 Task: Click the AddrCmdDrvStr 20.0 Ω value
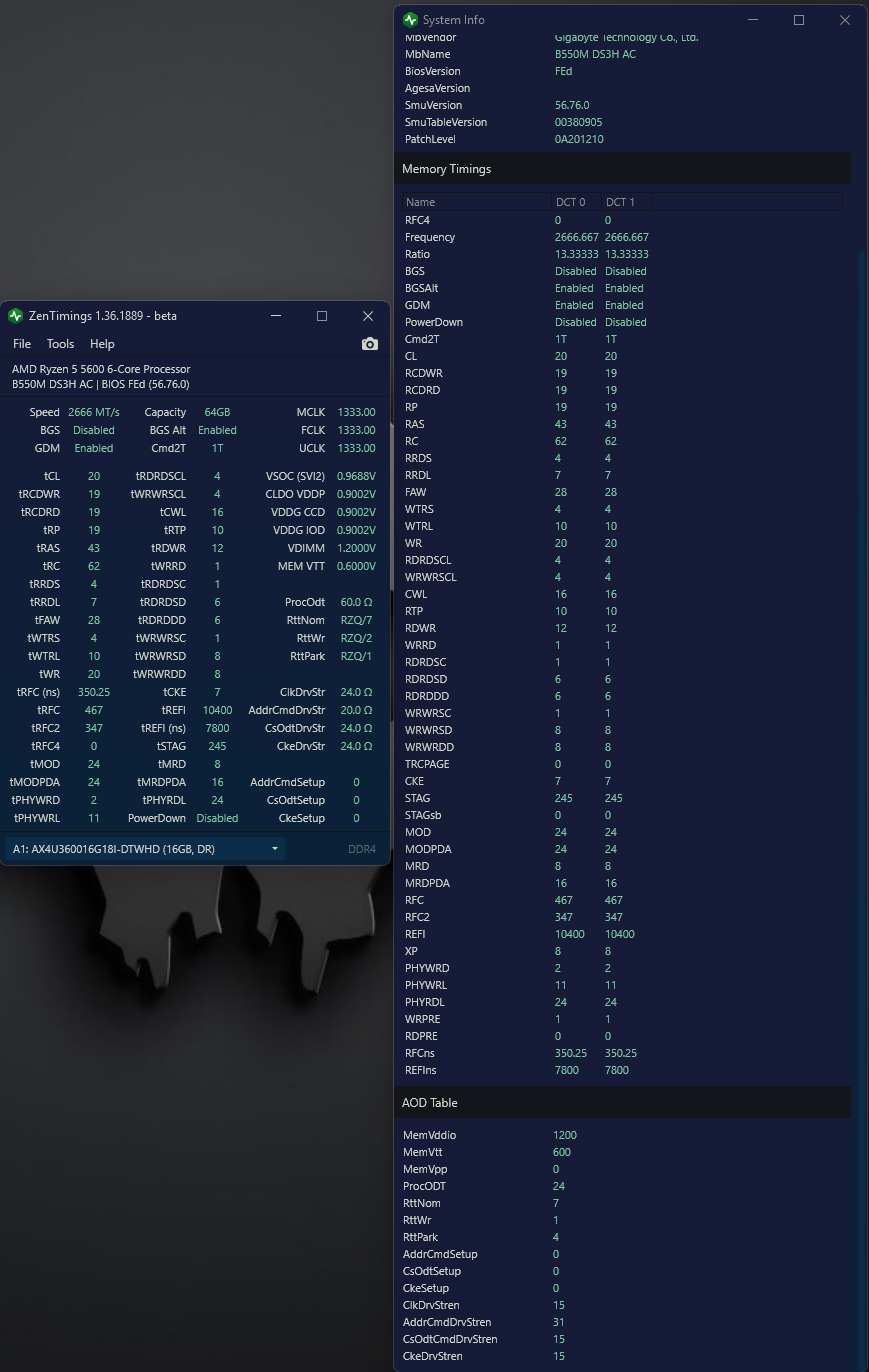pyautogui.click(x=356, y=710)
